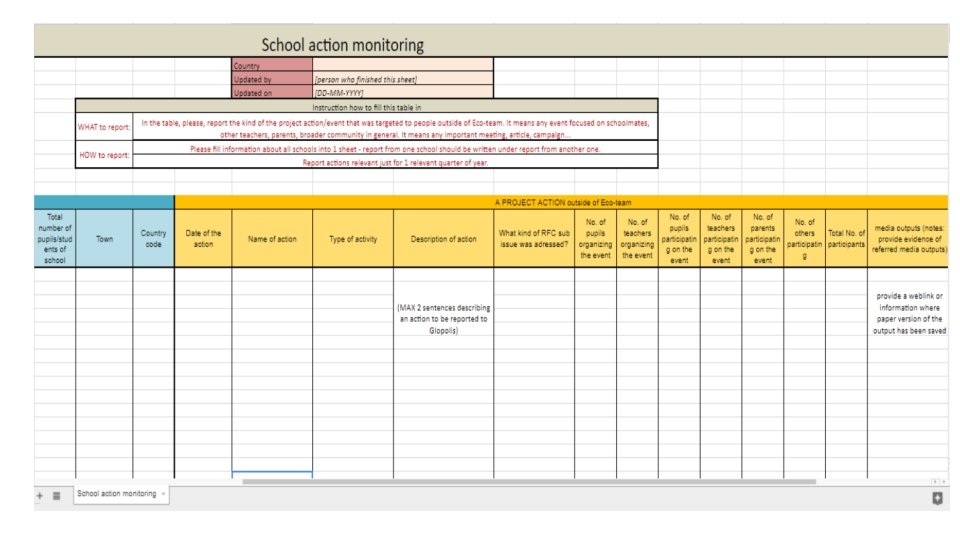Select the Name of action header
This screenshot has height=540, width=960.
[272, 238]
